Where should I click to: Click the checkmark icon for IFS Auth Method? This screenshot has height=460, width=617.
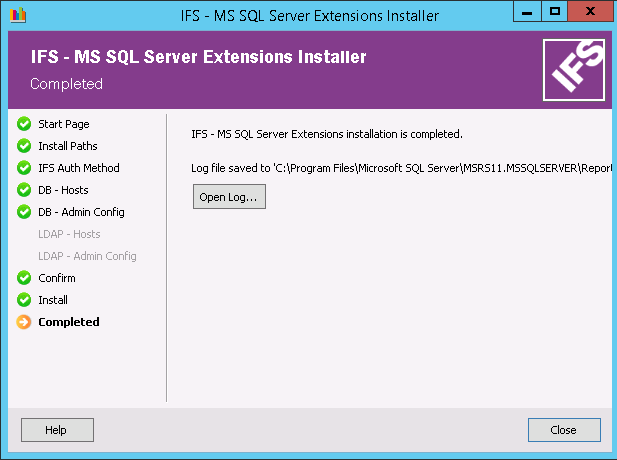[24, 168]
